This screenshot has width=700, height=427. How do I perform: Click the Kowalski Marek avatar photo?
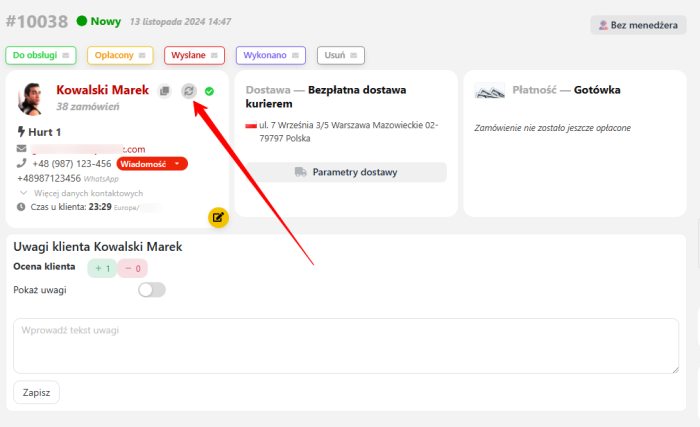point(31,98)
